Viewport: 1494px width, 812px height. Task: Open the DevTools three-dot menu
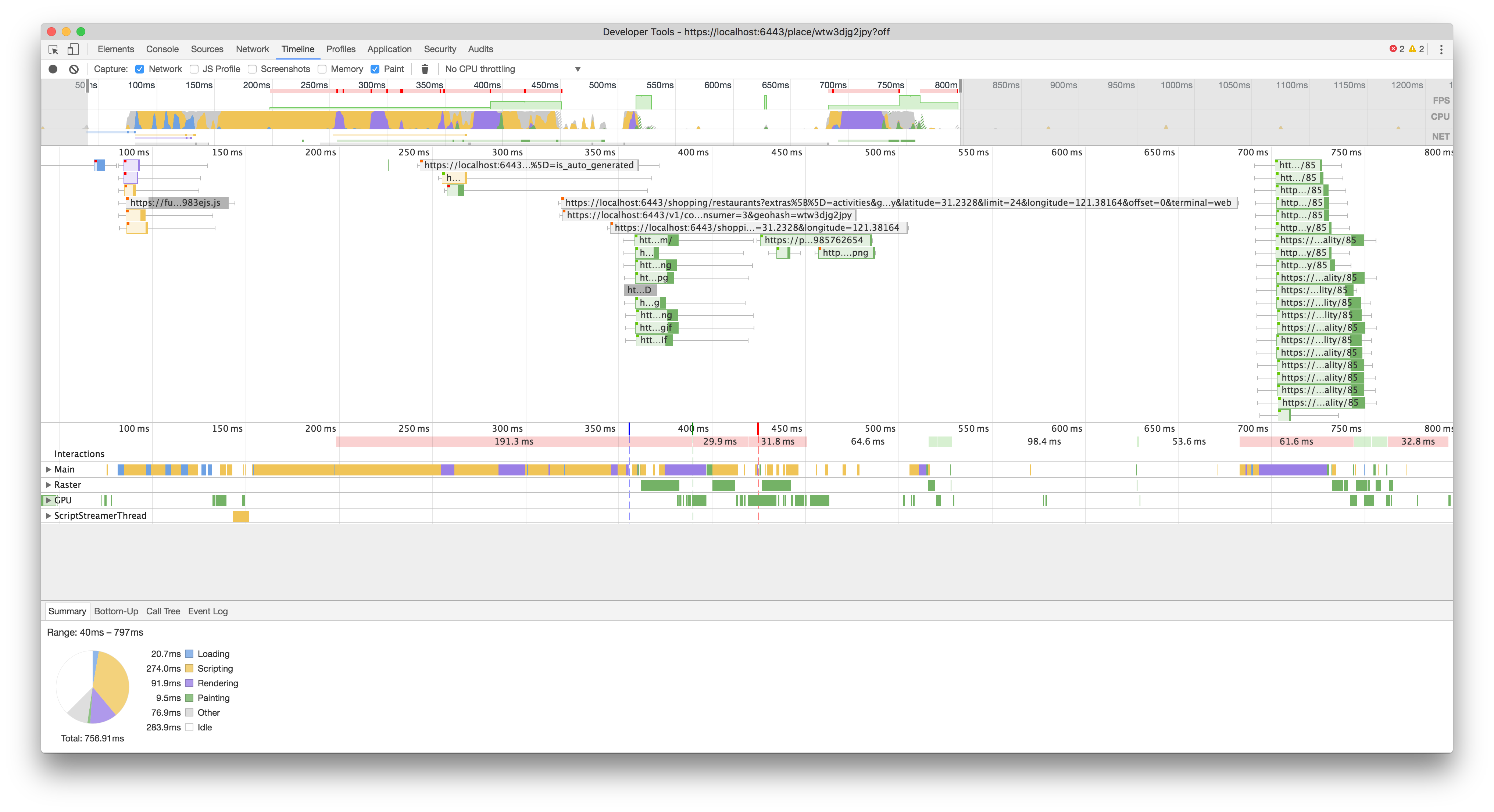1441,49
